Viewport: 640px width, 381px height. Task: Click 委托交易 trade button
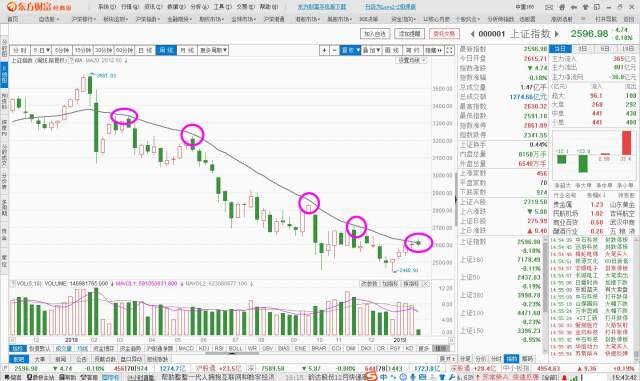point(444,34)
